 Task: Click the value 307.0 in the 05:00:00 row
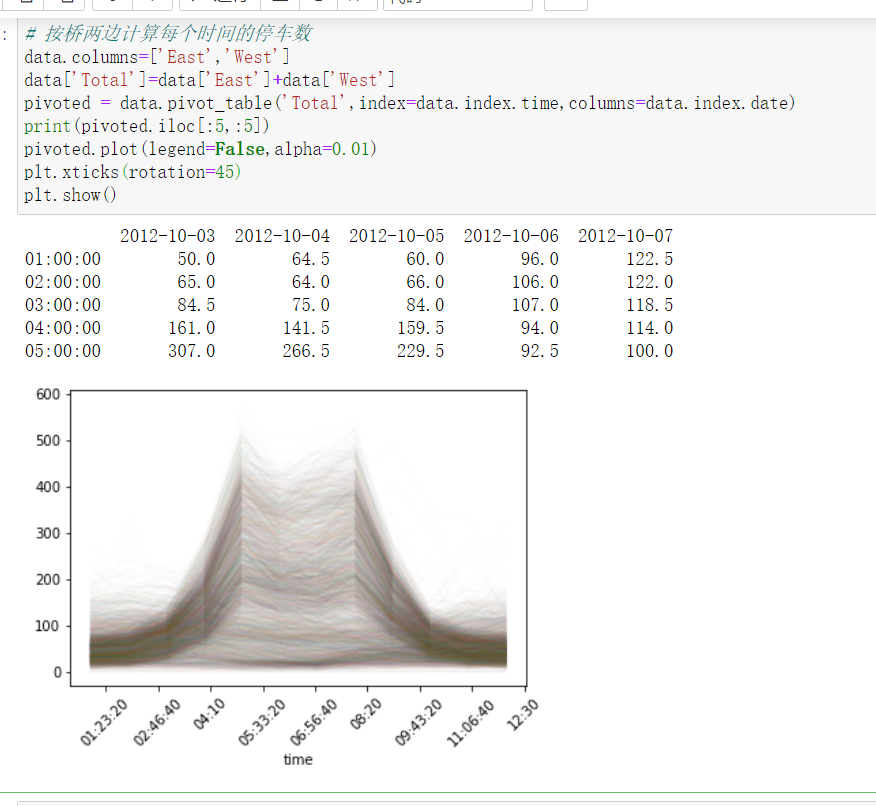pyautogui.click(x=192, y=351)
